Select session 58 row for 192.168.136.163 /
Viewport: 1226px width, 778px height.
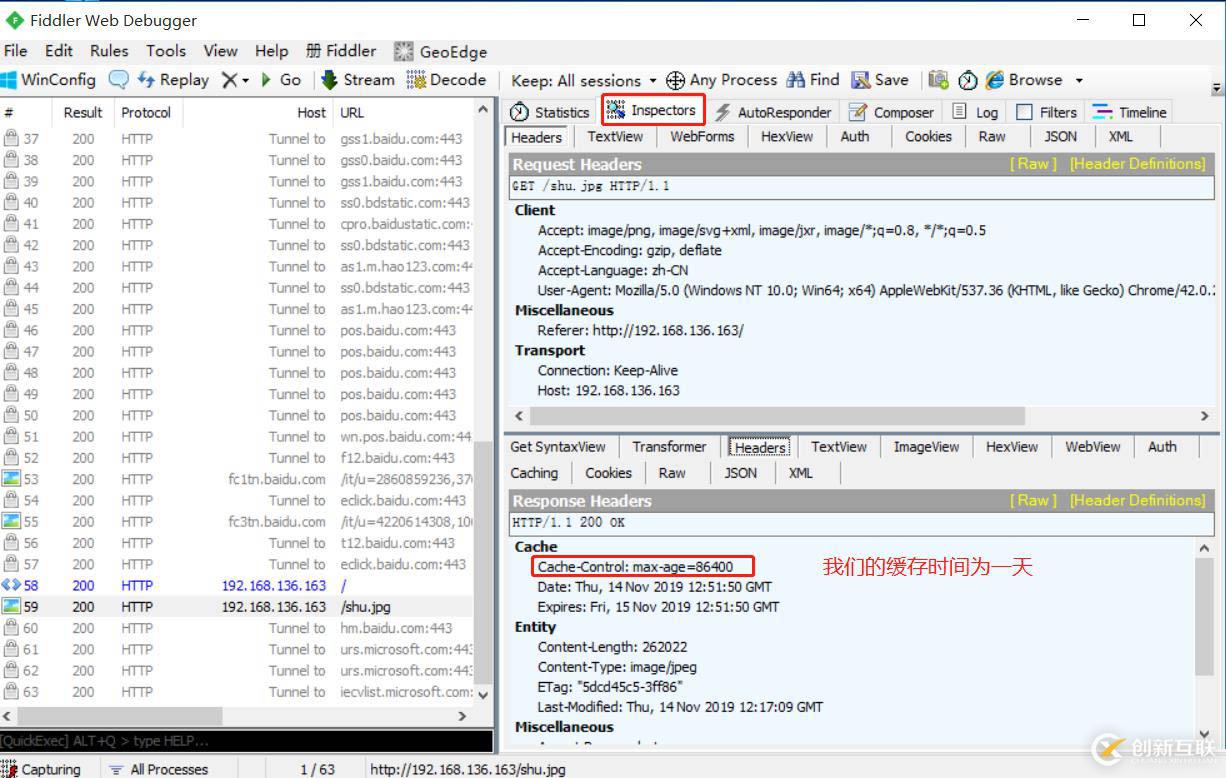[237, 586]
